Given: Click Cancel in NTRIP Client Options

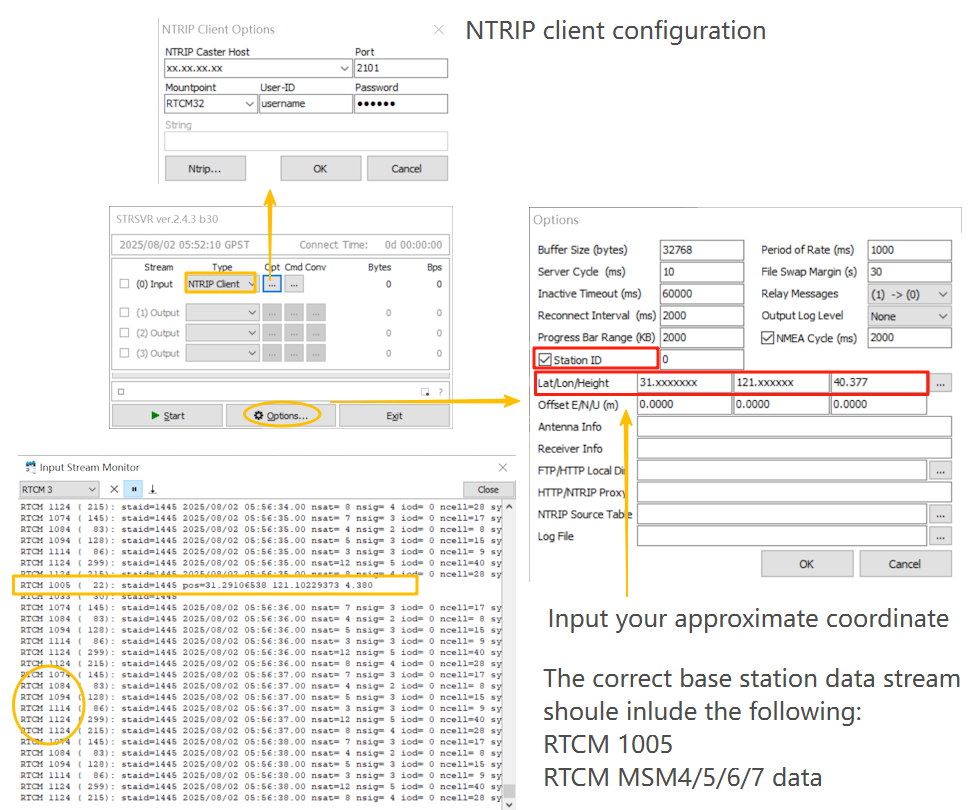Looking at the screenshot, I should click(x=407, y=169).
